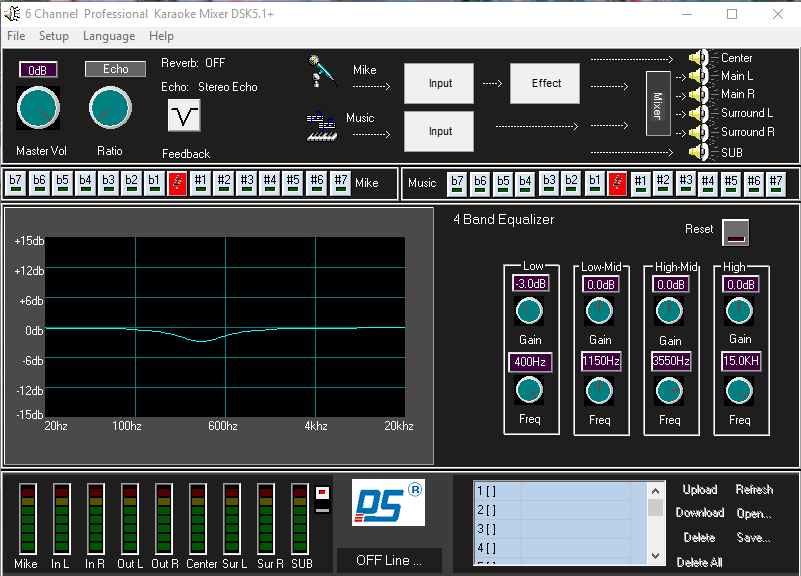801x576 pixels.
Task: Select the red natural key for Mike
Action: (x=177, y=183)
